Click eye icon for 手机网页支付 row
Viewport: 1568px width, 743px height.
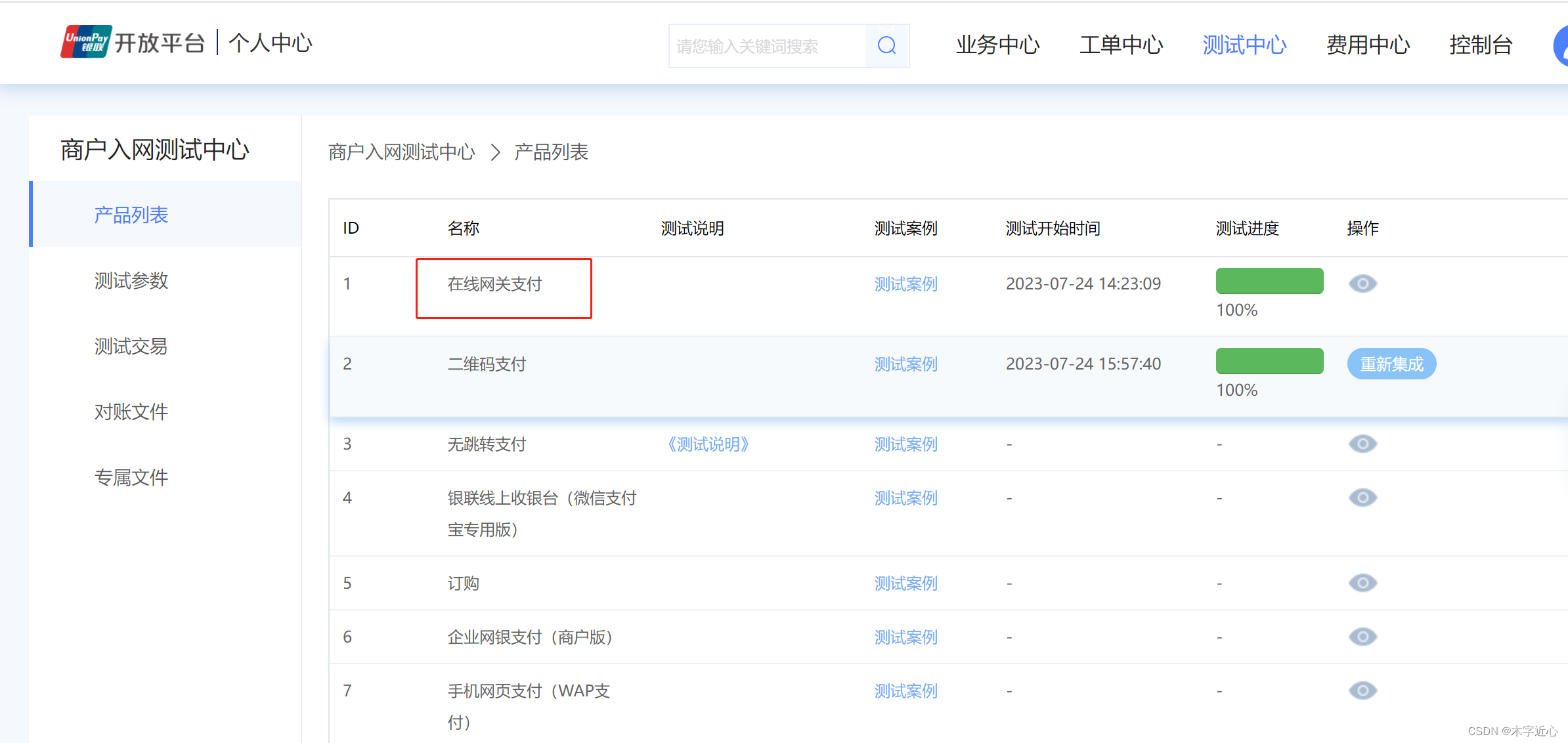point(1362,690)
